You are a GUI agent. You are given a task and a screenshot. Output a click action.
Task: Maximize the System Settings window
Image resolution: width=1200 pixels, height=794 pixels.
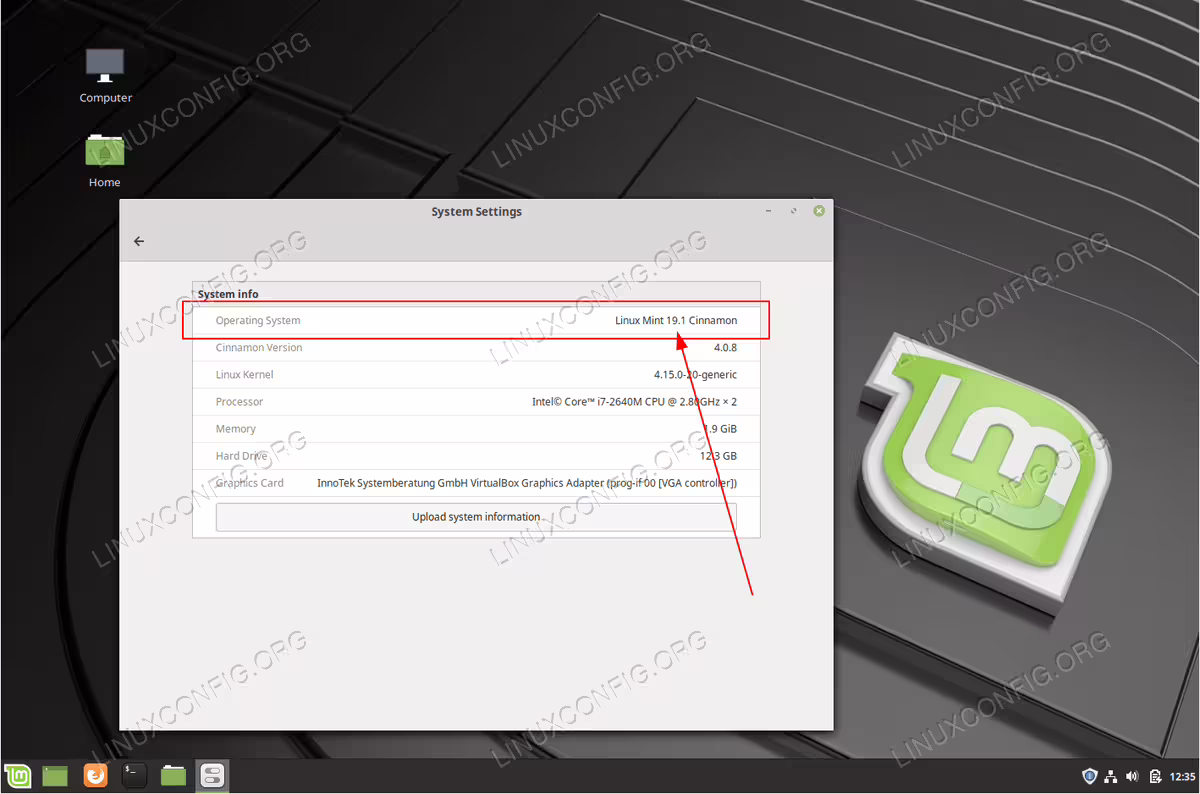click(x=794, y=211)
